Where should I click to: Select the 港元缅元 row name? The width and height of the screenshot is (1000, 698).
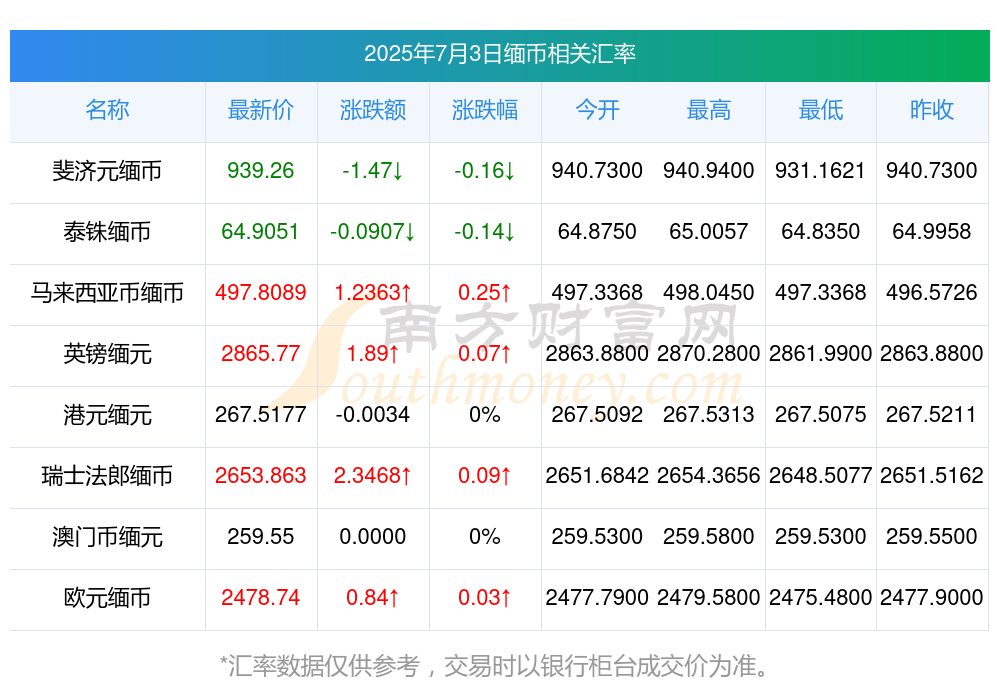point(107,415)
